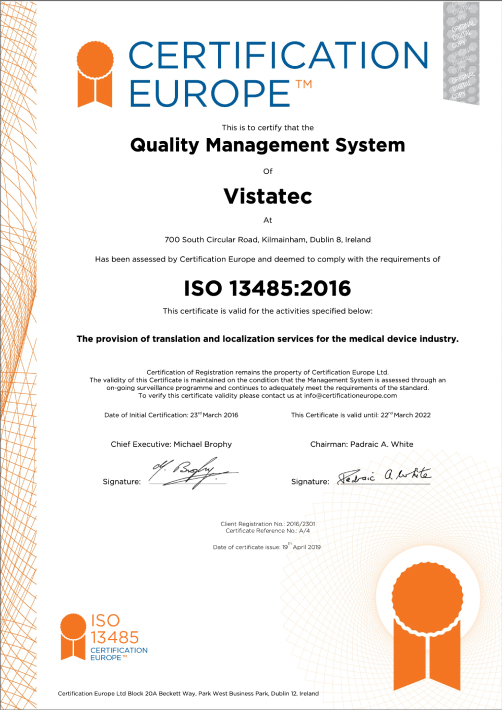Click the large orange rosette seal at bottom right
The image size is (502, 710).
pyautogui.click(x=427, y=627)
